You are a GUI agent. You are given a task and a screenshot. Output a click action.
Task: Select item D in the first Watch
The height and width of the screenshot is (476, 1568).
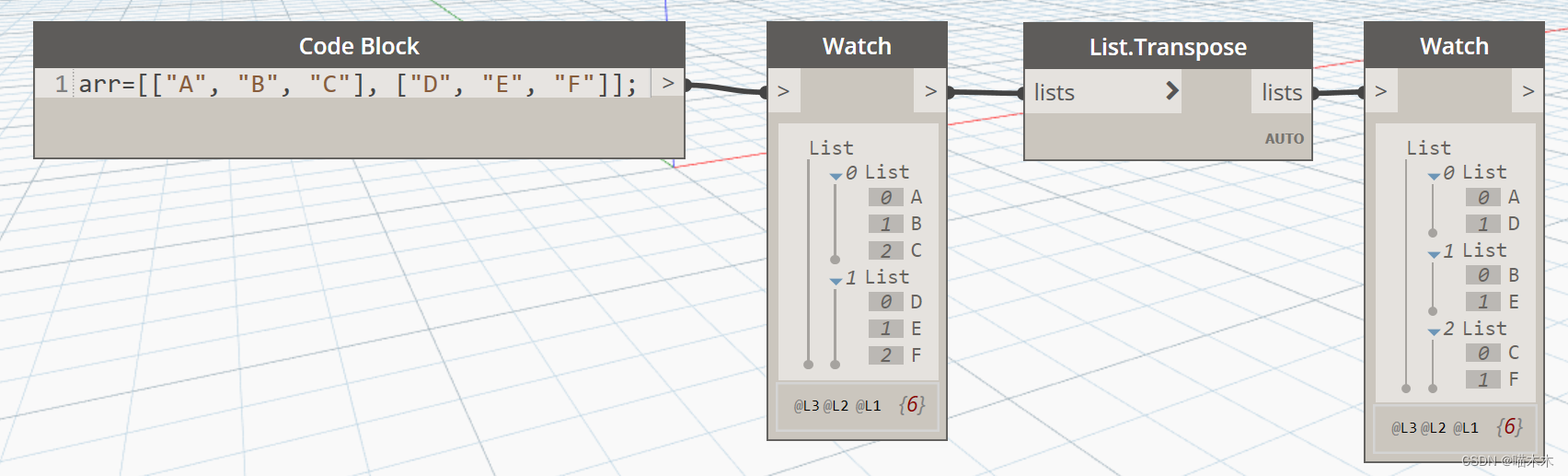tap(916, 302)
